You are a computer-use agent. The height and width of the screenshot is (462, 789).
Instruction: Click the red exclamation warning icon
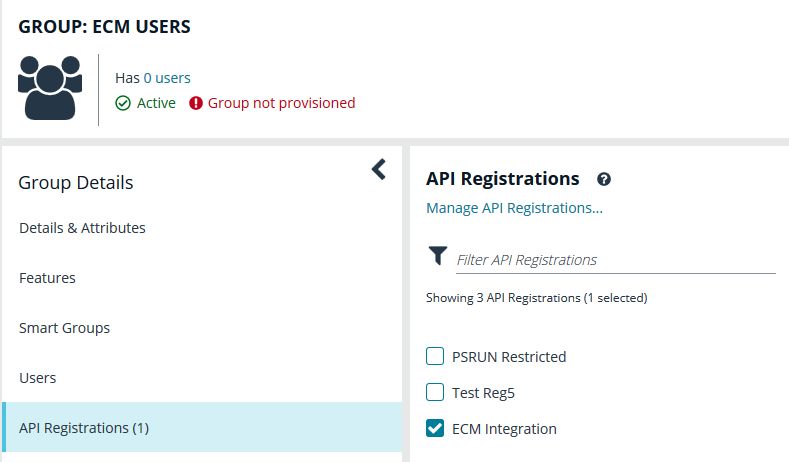click(196, 103)
